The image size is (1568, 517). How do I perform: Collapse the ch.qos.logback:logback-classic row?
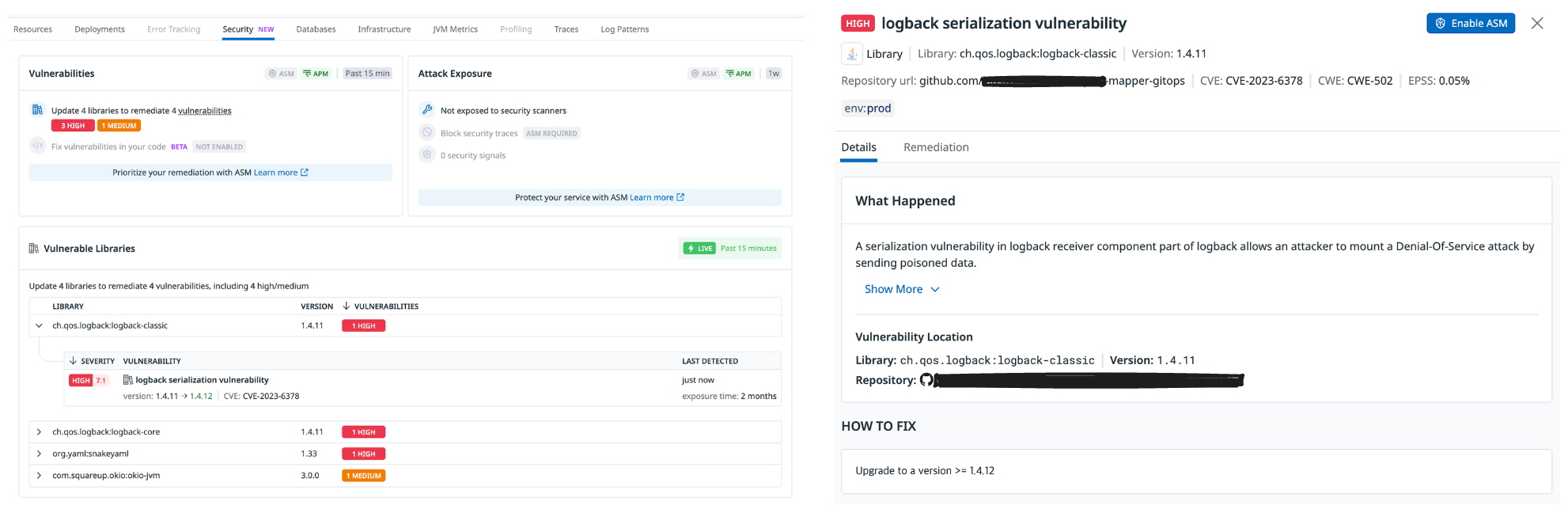[39, 325]
